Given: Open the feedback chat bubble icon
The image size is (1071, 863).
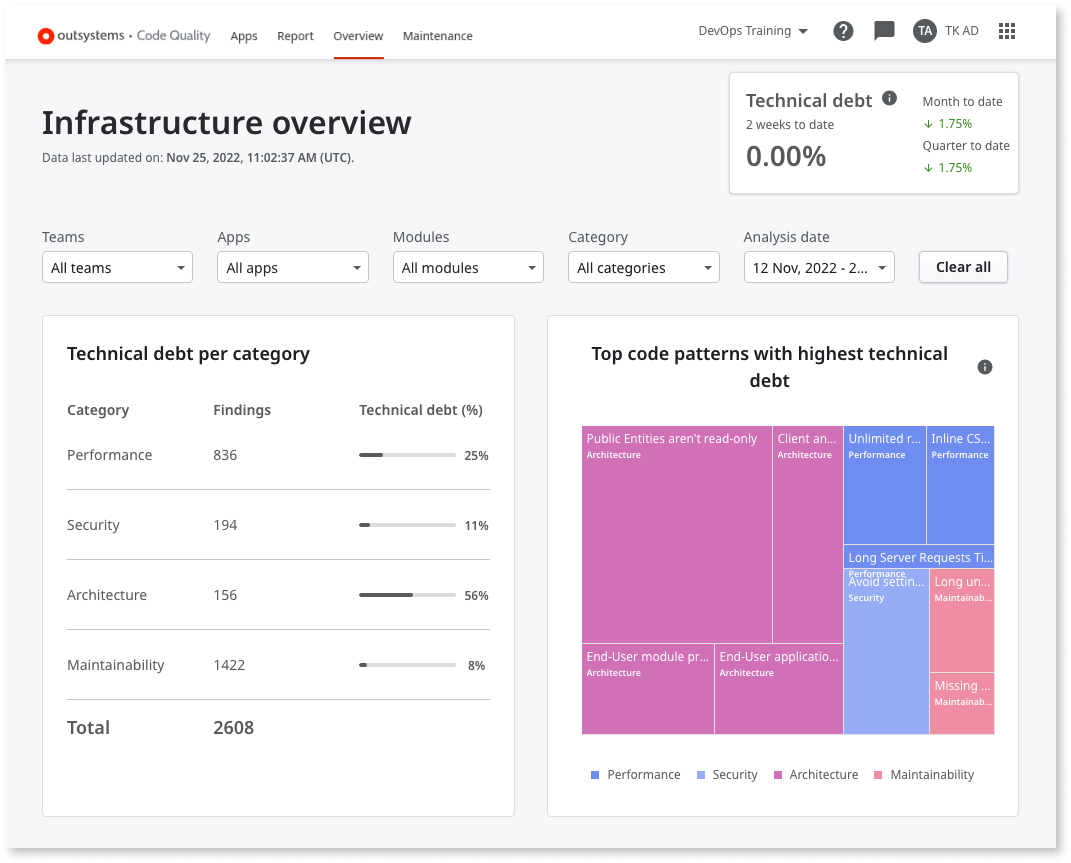Looking at the screenshot, I should tap(884, 31).
